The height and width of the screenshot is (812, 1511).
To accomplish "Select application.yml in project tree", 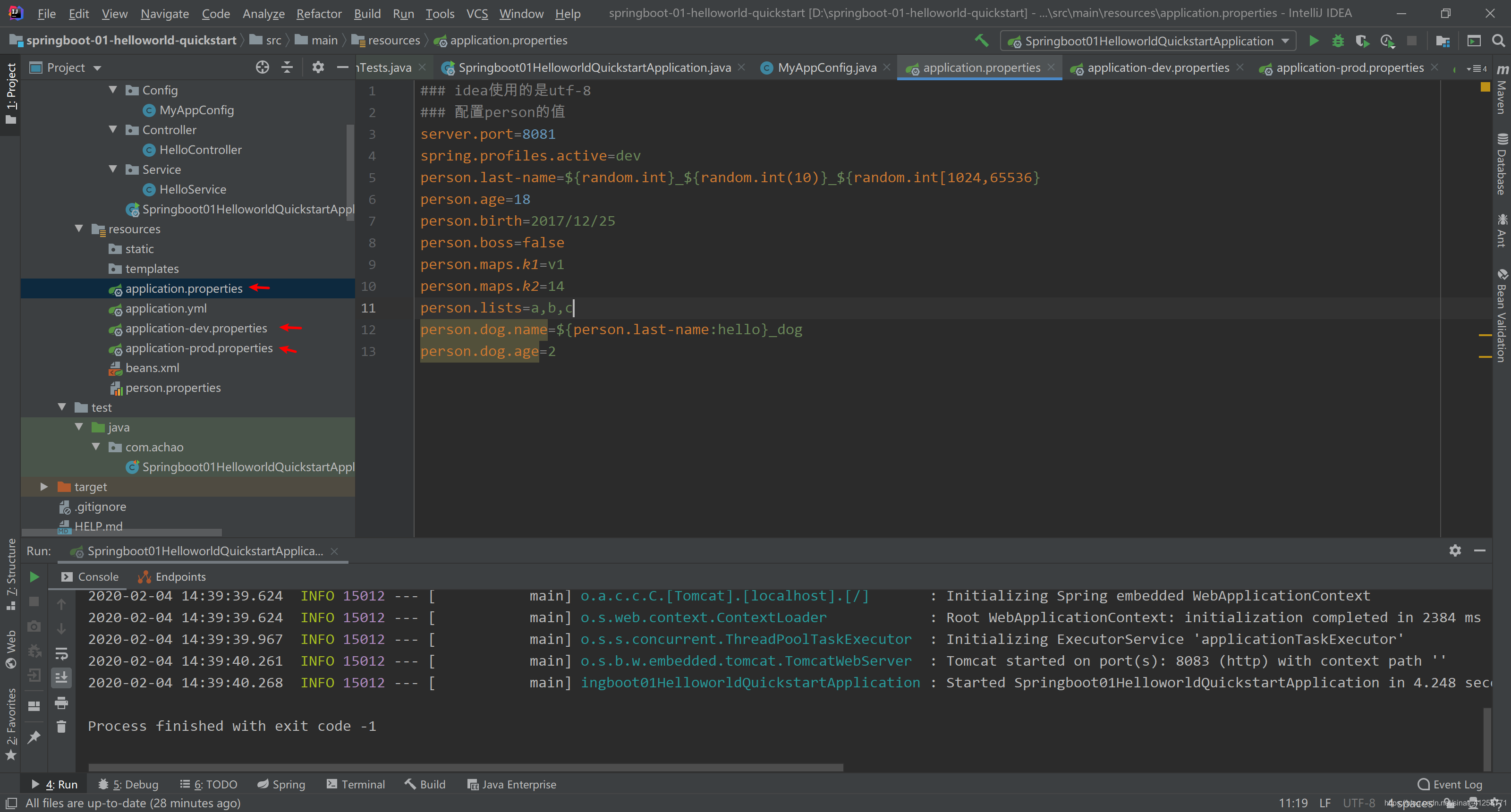I will 165,308.
